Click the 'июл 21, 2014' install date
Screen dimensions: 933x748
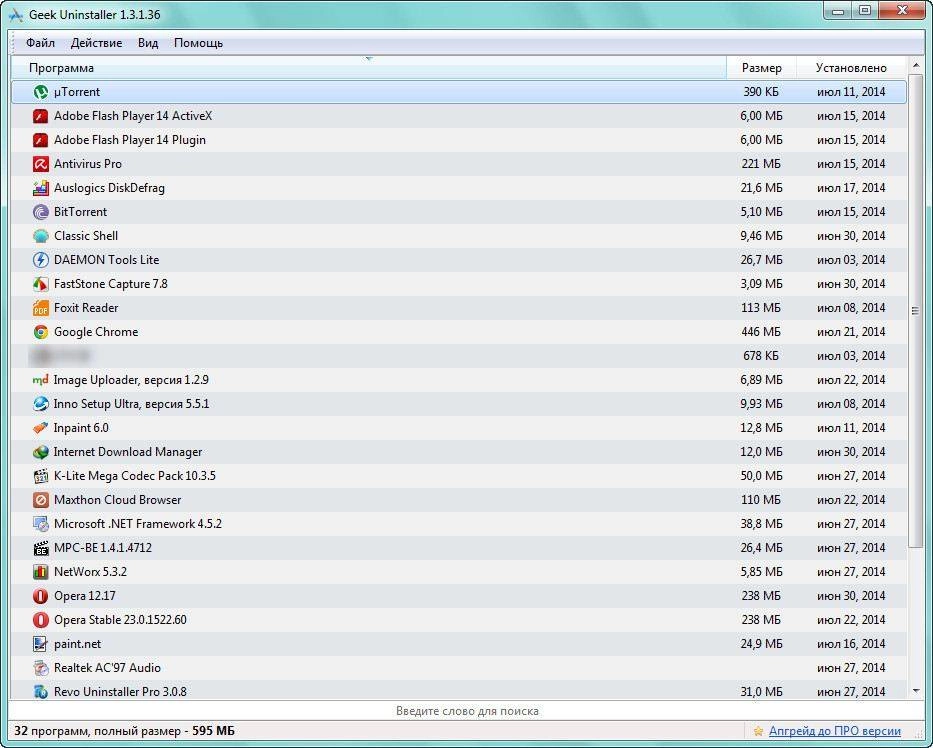click(x=851, y=332)
